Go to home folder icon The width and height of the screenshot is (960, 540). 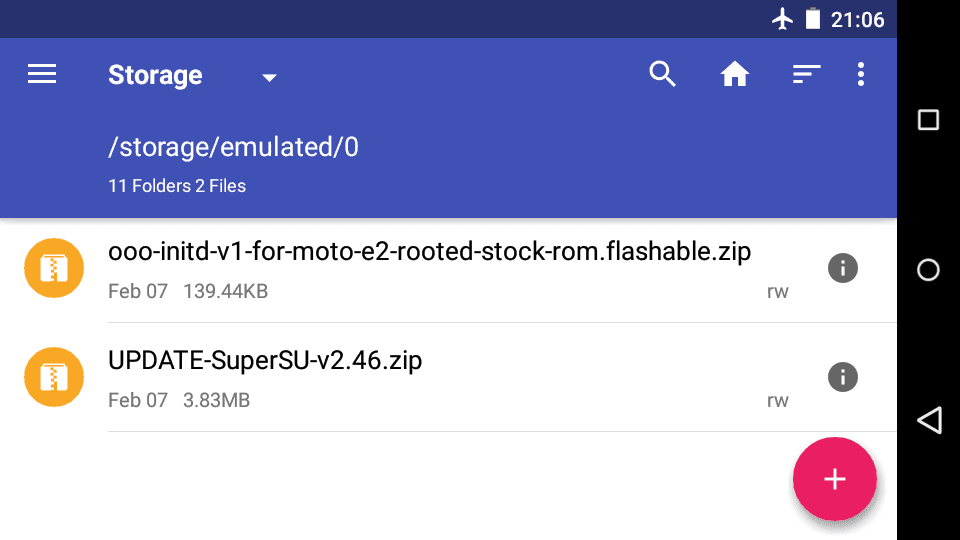point(735,75)
